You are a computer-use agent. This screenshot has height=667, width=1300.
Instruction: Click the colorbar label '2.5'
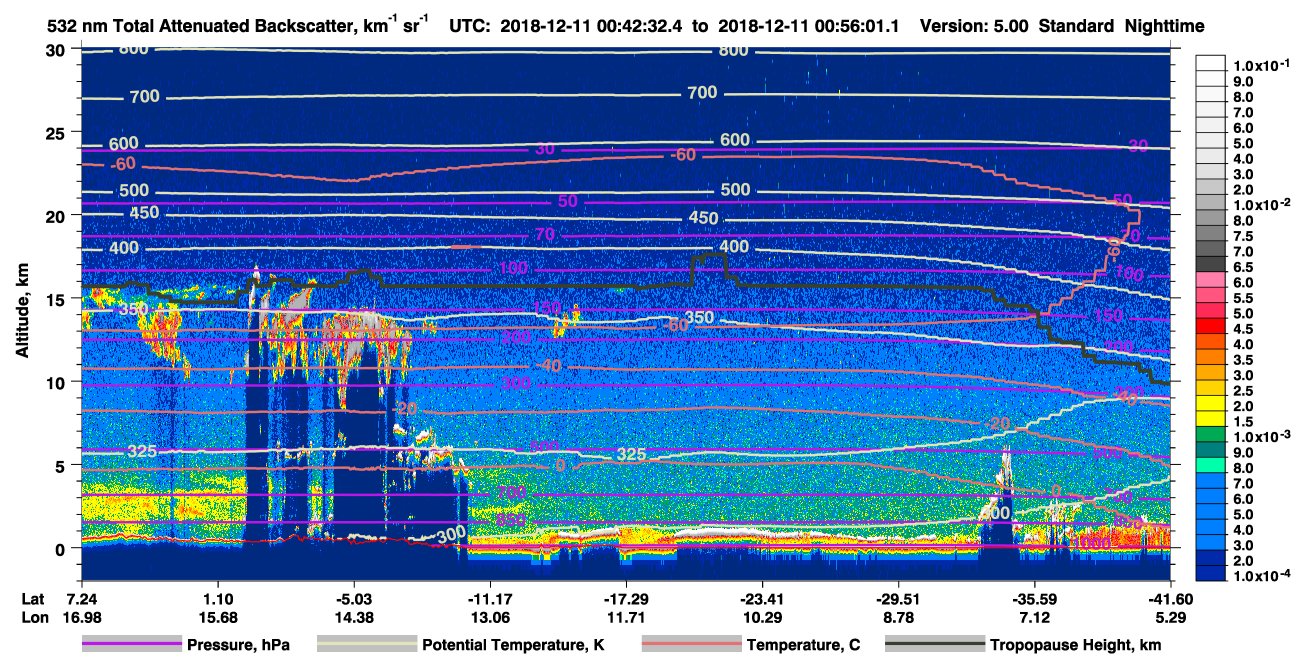(x=1243, y=392)
